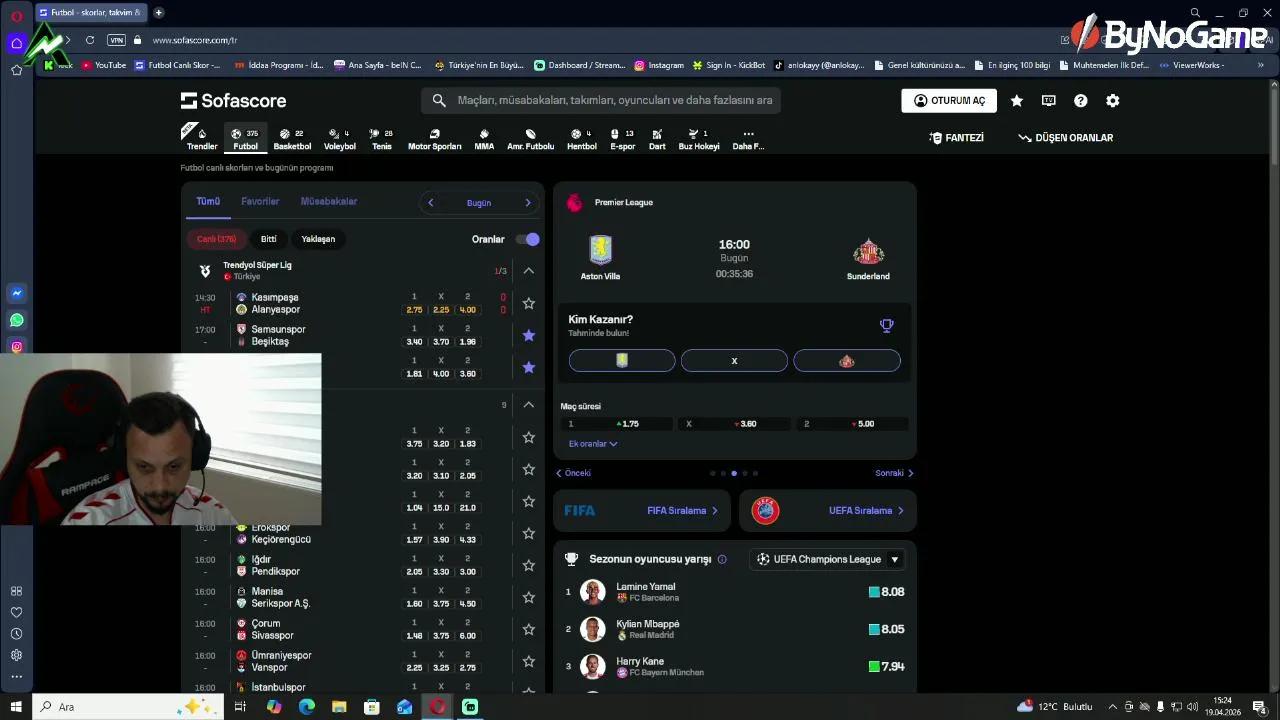
Task: Vote Sunderland to win
Action: pyautogui.click(x=847, y=361)
